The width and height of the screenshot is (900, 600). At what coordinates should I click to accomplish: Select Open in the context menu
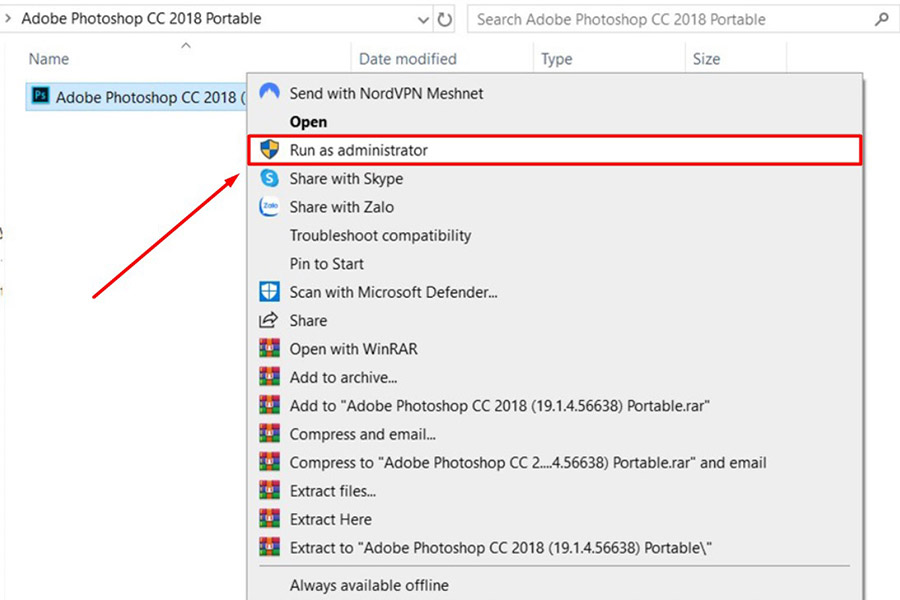554,122
